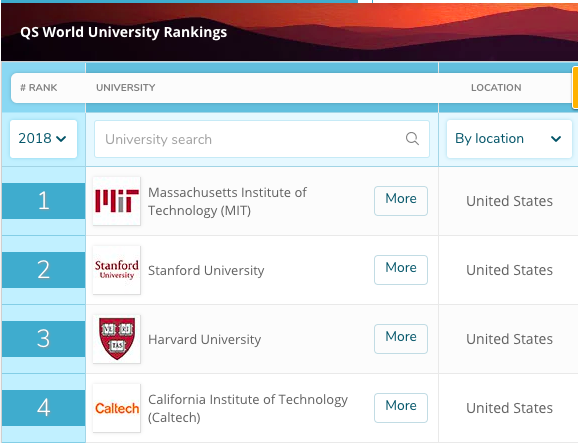
Task: Click the magnifier icon in University search
Action: point(412,139)
